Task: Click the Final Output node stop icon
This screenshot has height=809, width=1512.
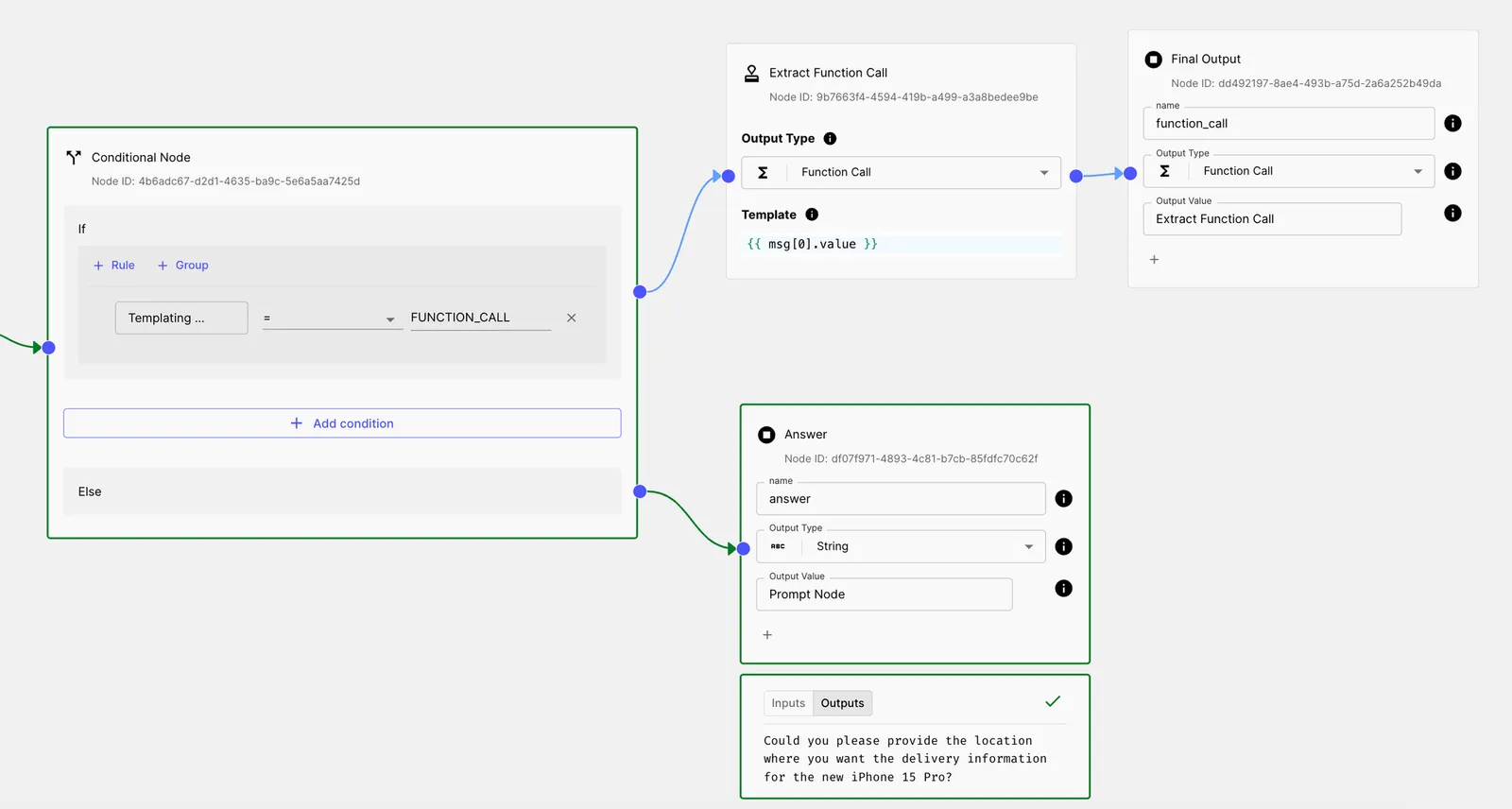Action: (1153, 60)
